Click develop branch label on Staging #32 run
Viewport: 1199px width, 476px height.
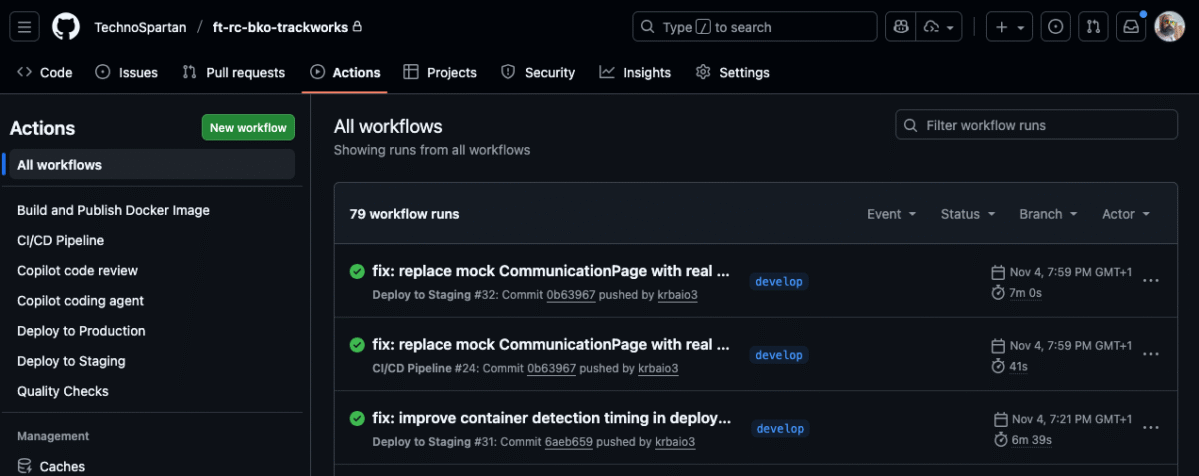[778, 281]
